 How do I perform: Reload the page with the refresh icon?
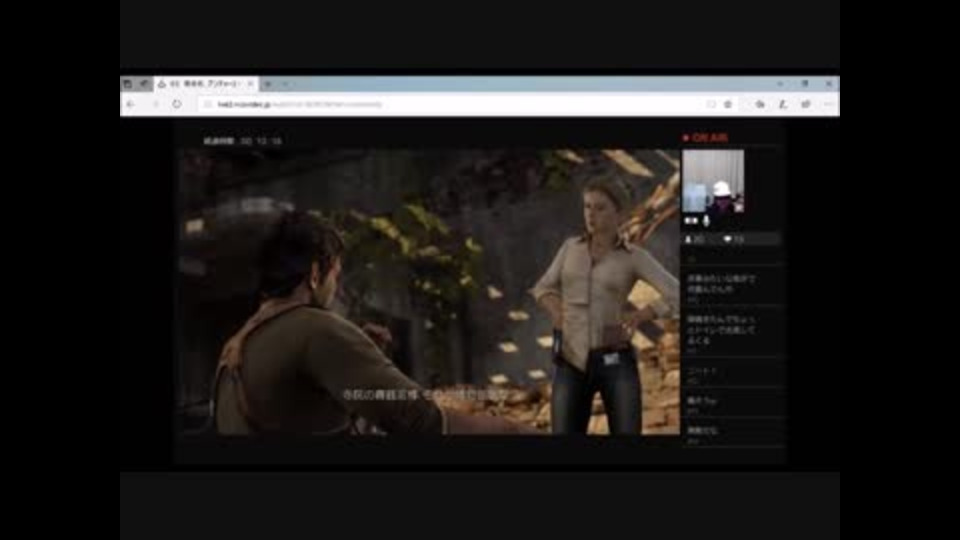(x=177, y=105)
